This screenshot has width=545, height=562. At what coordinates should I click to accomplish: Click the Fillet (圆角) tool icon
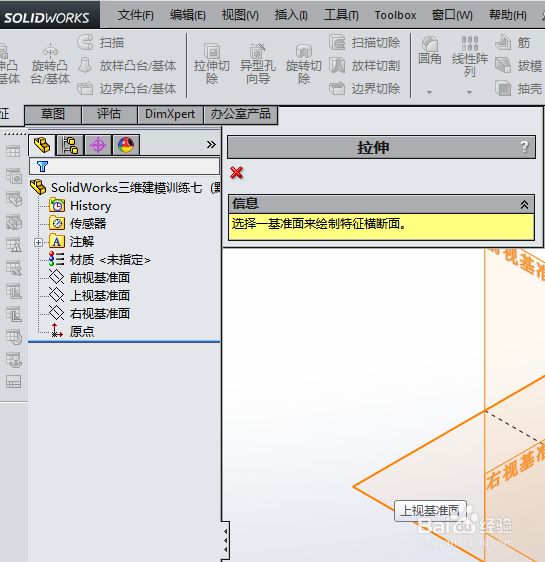tap(430, 44)
